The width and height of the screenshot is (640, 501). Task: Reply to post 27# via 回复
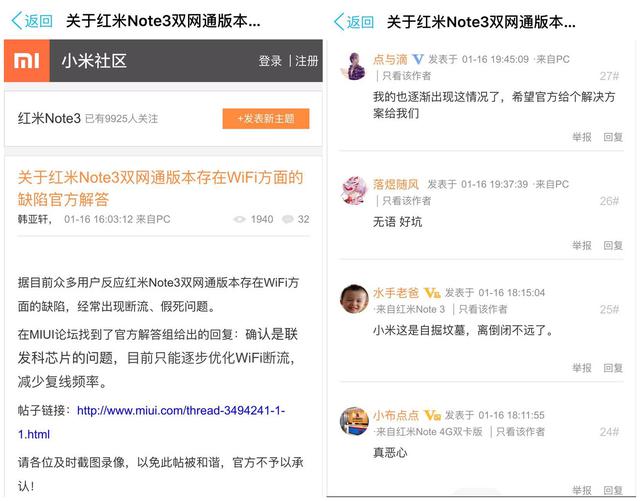pyautogui.click(x=613, y=137)
